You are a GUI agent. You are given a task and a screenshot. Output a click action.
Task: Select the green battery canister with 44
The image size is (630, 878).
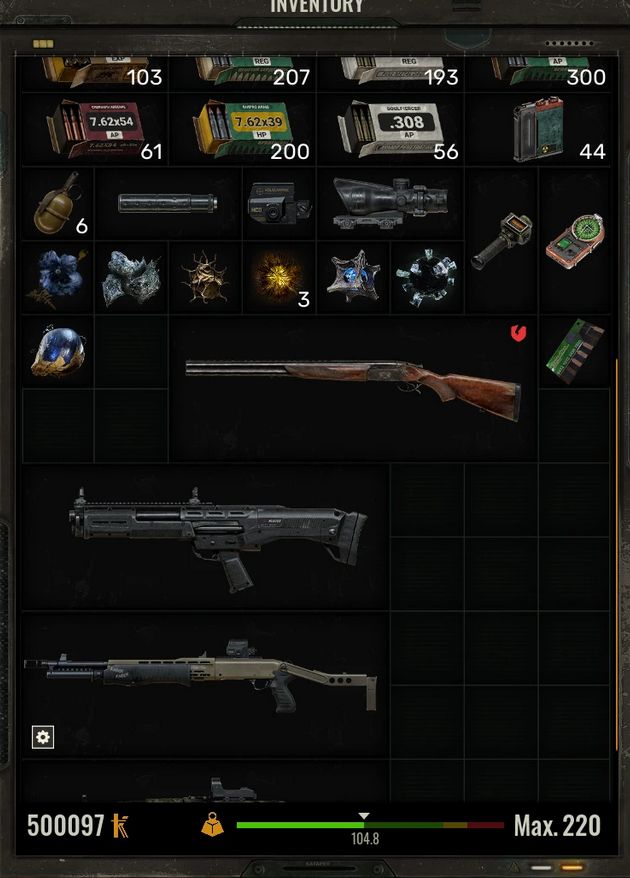pos(538,129)
